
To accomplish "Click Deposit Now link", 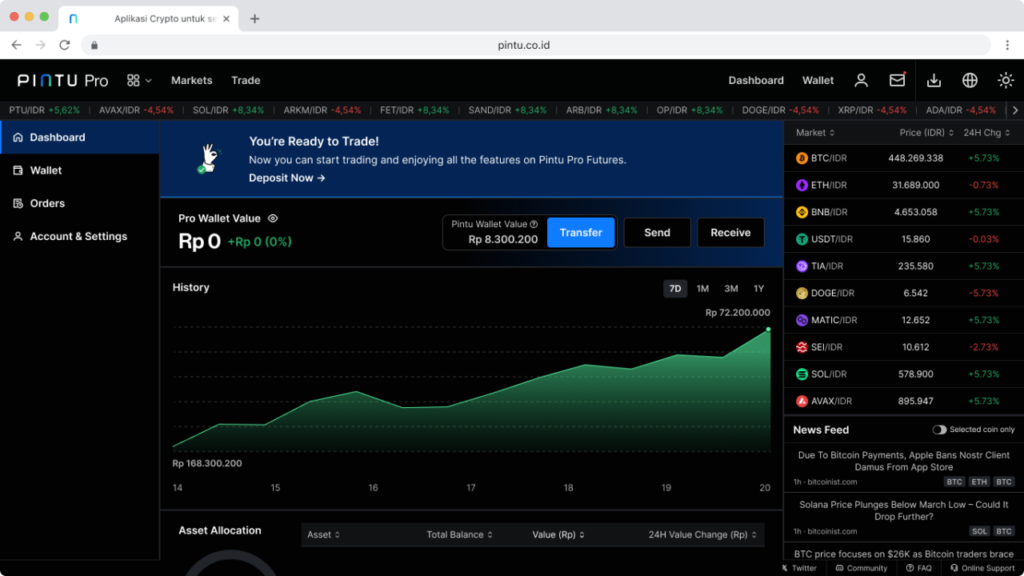I will pos(287,178).
